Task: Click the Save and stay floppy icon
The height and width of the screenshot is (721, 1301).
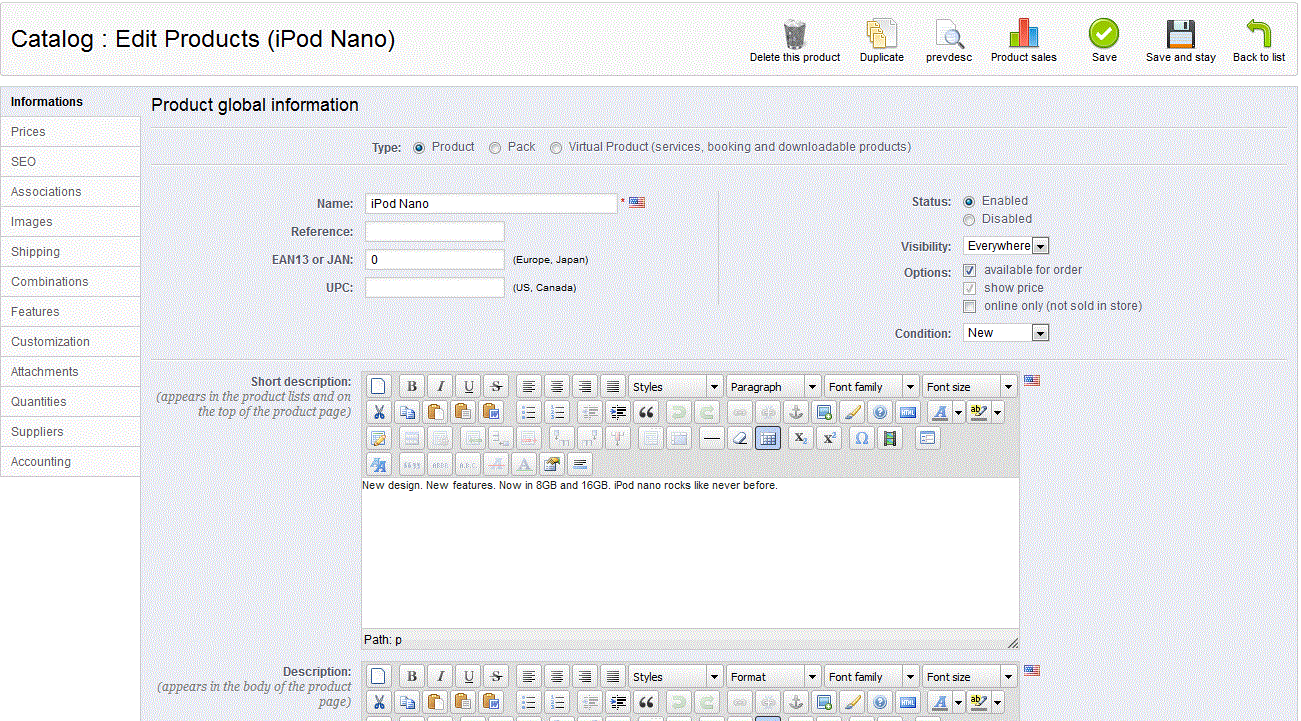Action: tap(1181, 35)
